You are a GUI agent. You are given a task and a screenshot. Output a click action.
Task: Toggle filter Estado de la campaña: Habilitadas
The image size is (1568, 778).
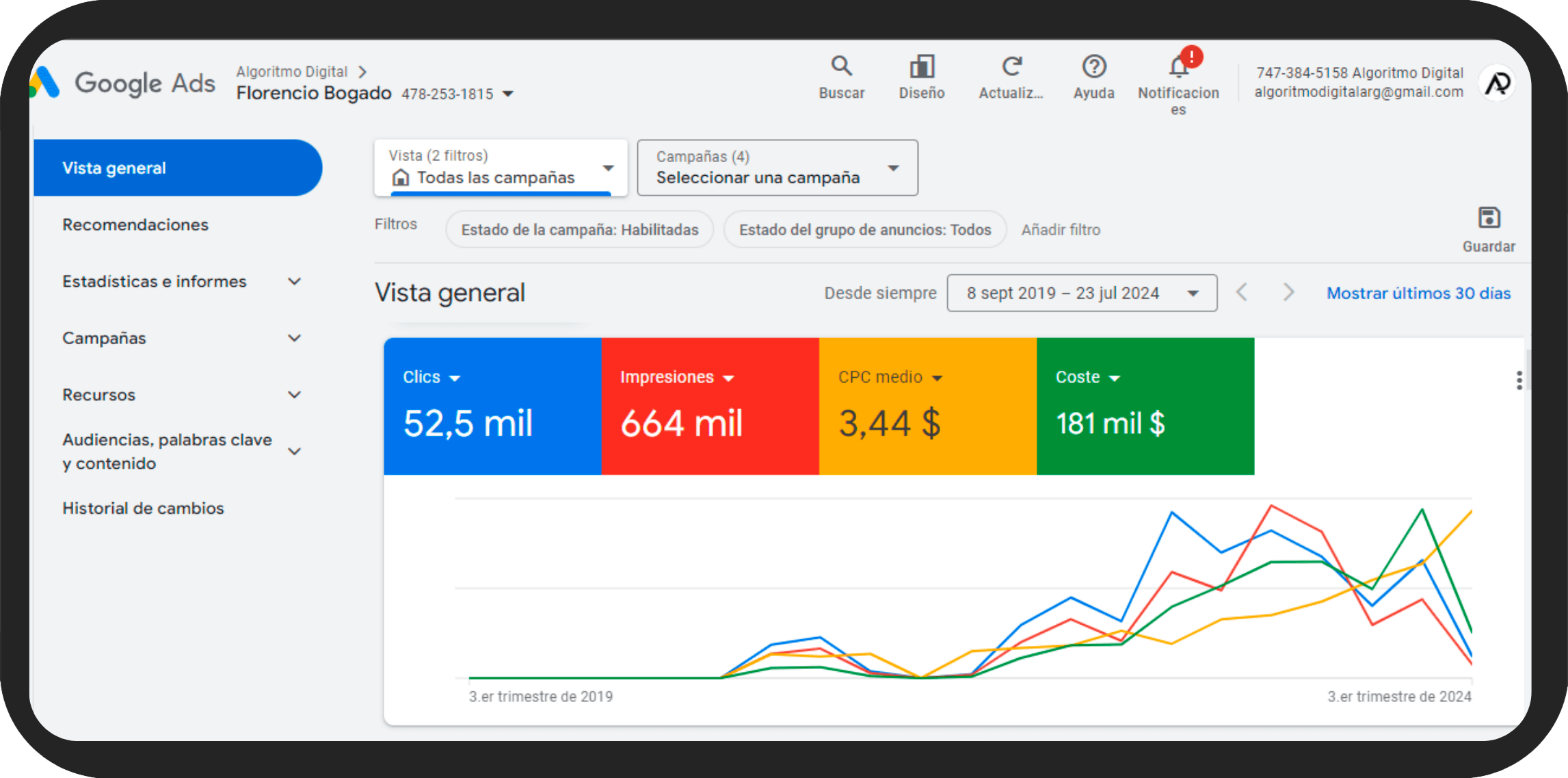pos(579,229)
